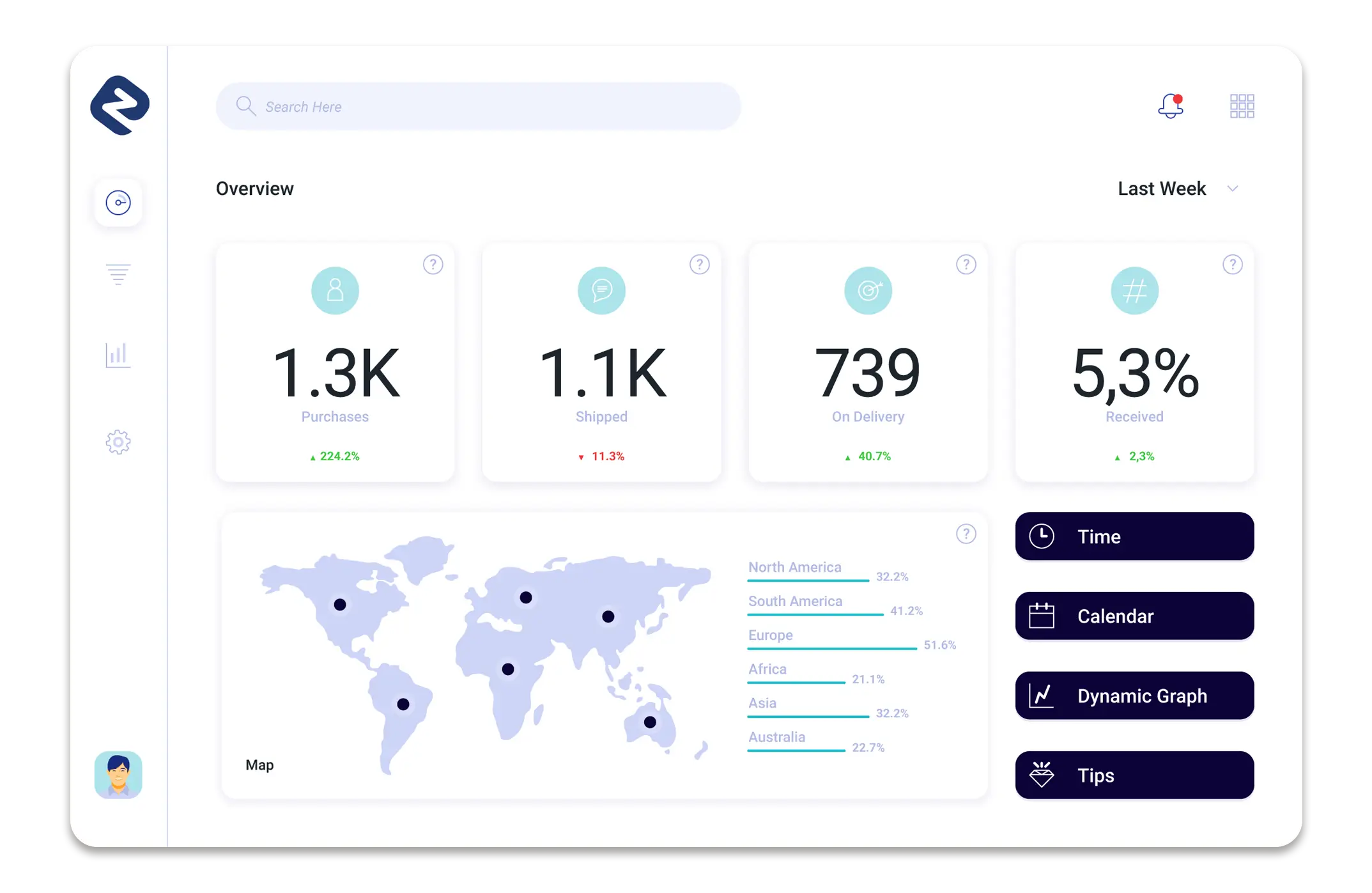Click the person icon on the Purchases card

335,291
